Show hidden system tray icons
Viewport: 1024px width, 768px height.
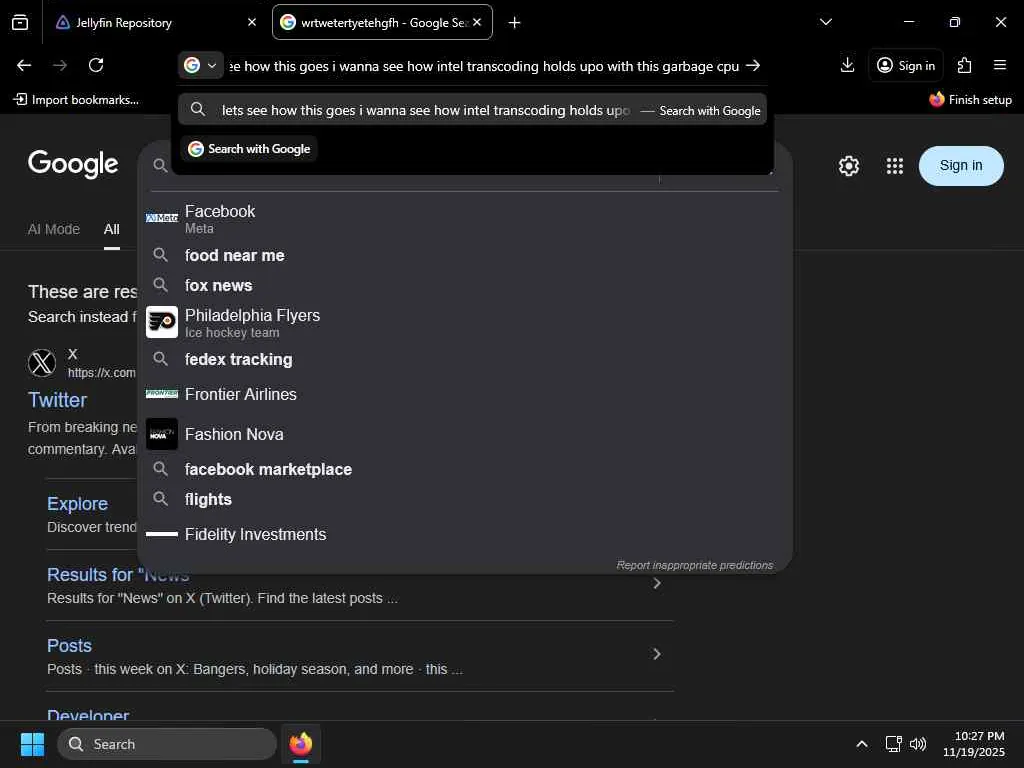pos(862,744)
